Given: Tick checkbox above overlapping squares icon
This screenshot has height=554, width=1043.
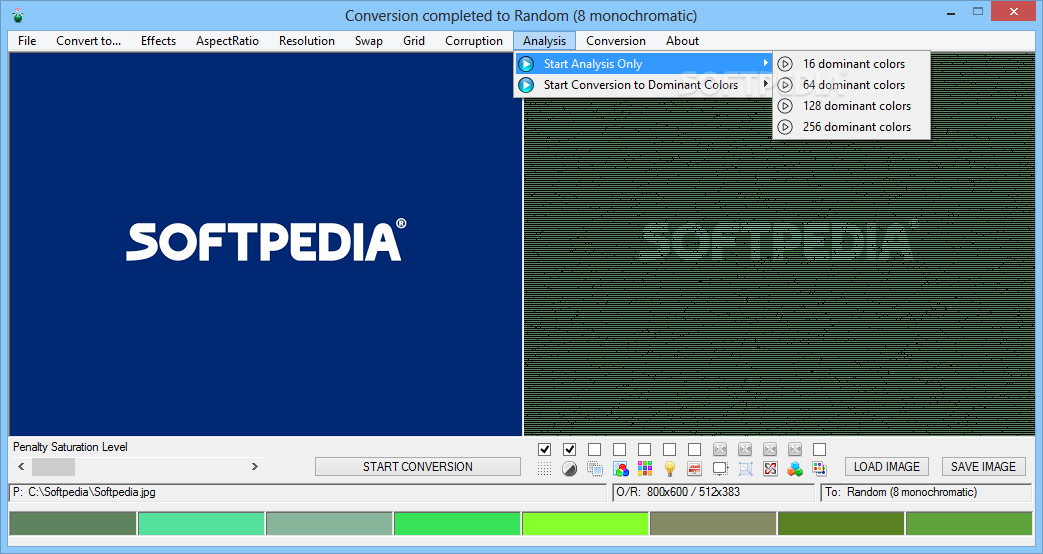Looking at the screenshot, I should [595, 450].
